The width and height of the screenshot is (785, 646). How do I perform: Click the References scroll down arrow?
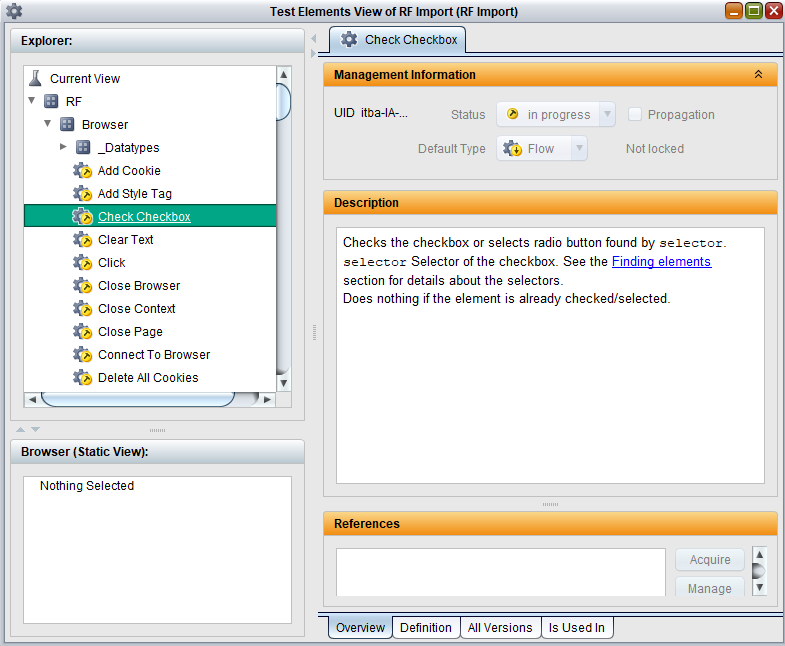pyautogui.click(x=759, y=587)
